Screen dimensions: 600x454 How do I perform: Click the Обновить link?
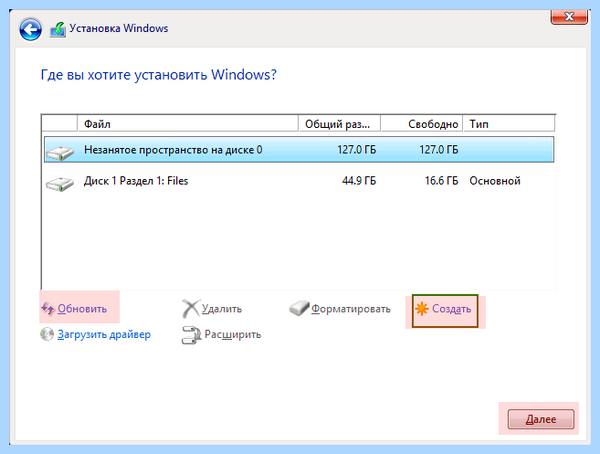pos(82,309)
